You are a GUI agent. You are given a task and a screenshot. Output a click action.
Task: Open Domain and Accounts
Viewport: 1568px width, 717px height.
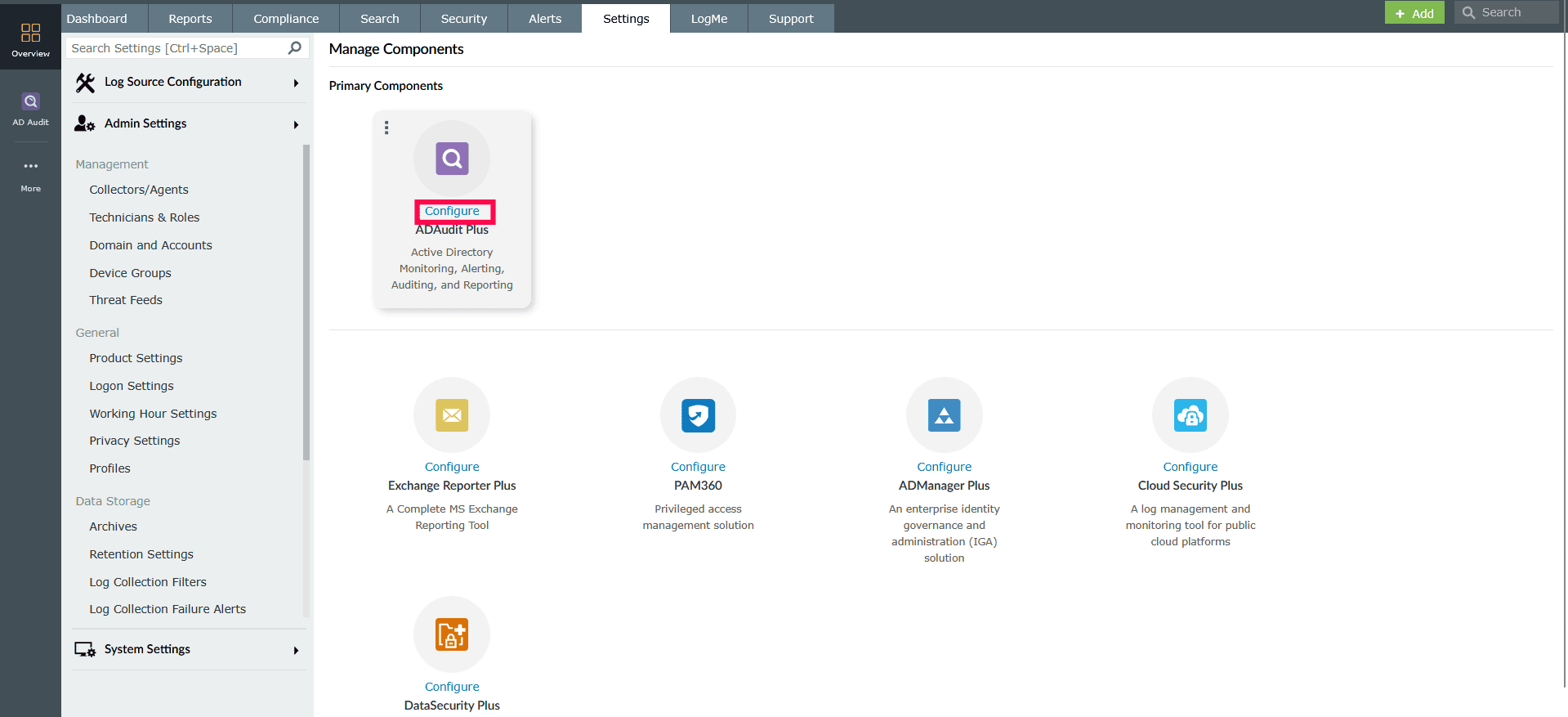click(x=151, y=245)
